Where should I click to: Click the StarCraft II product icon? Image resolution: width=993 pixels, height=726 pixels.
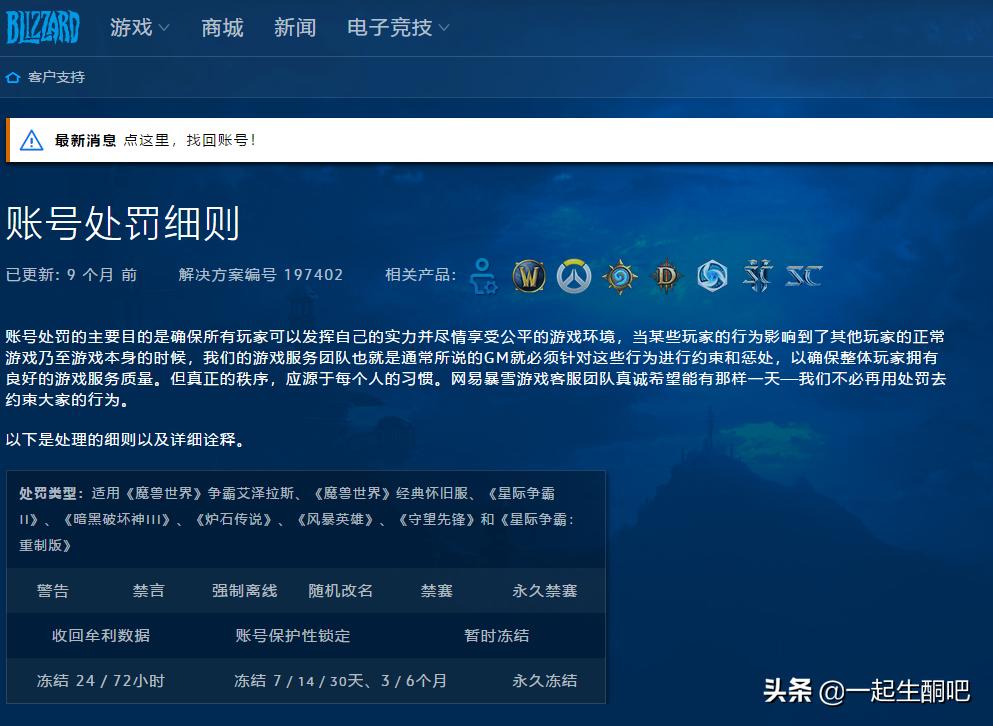point(757,276)
